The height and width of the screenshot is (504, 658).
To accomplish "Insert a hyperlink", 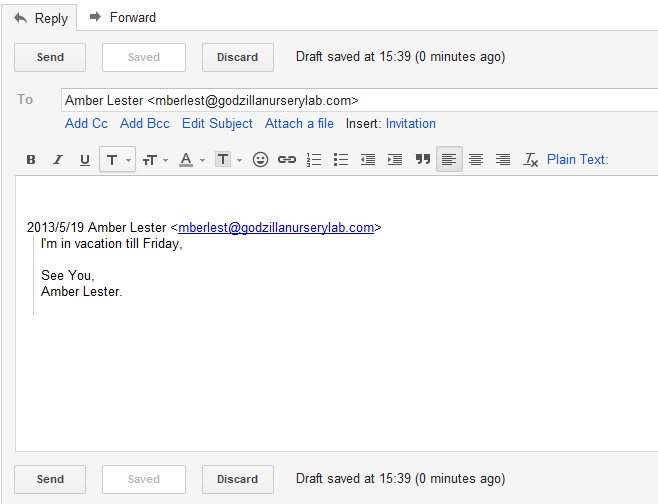I will click(x=287, y=159).
